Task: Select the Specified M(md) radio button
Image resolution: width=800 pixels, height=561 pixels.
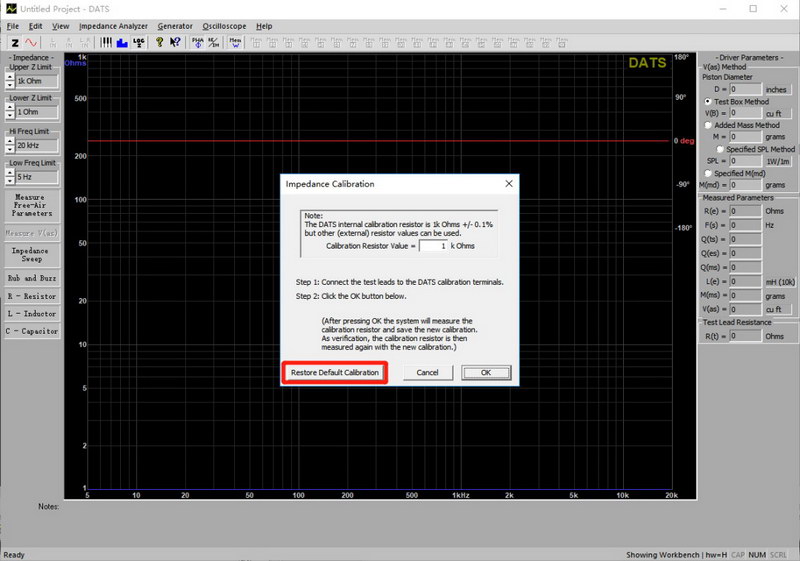Action: tap(708, 174)
